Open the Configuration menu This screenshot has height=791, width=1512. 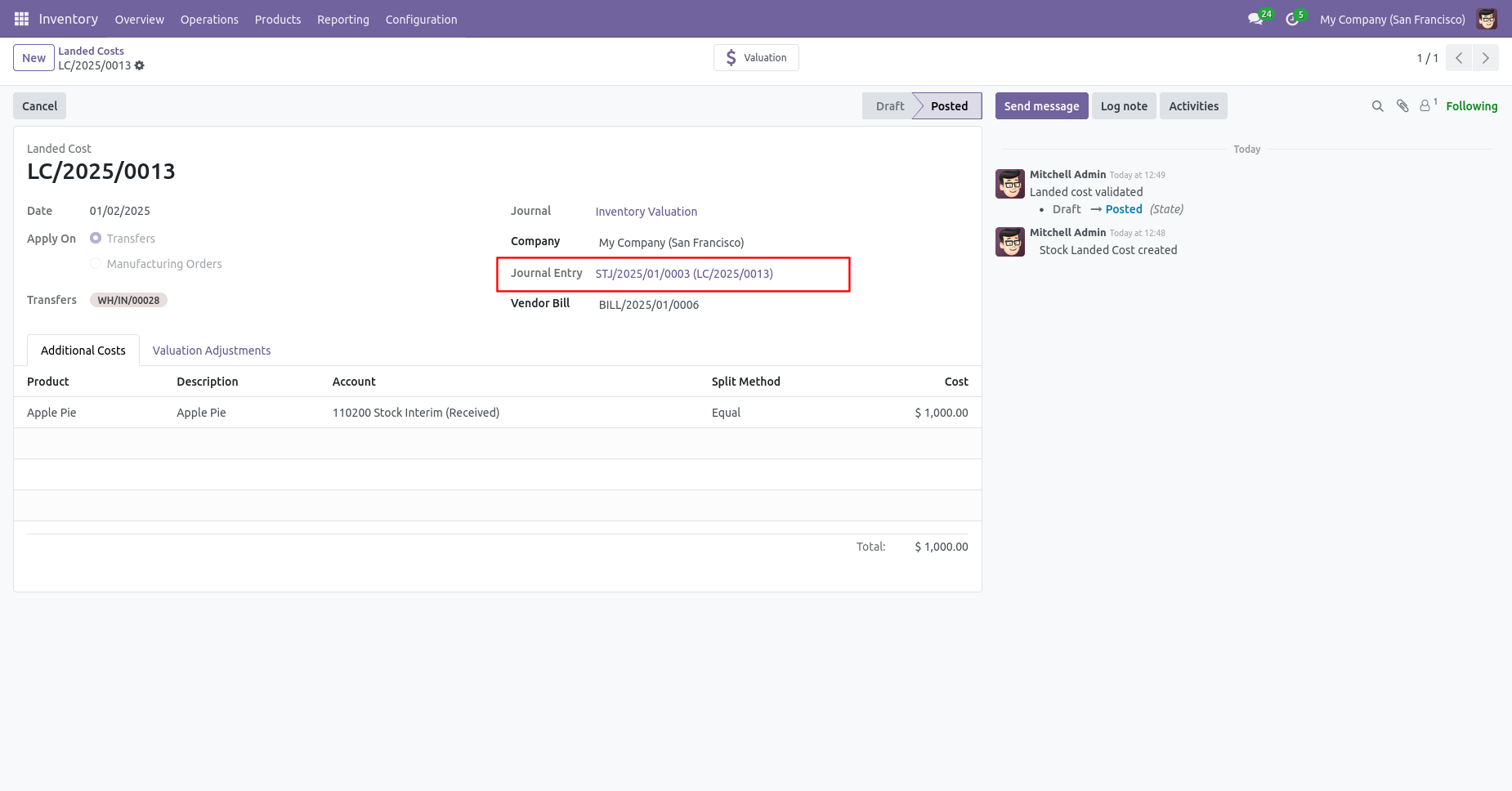[421, 19]
